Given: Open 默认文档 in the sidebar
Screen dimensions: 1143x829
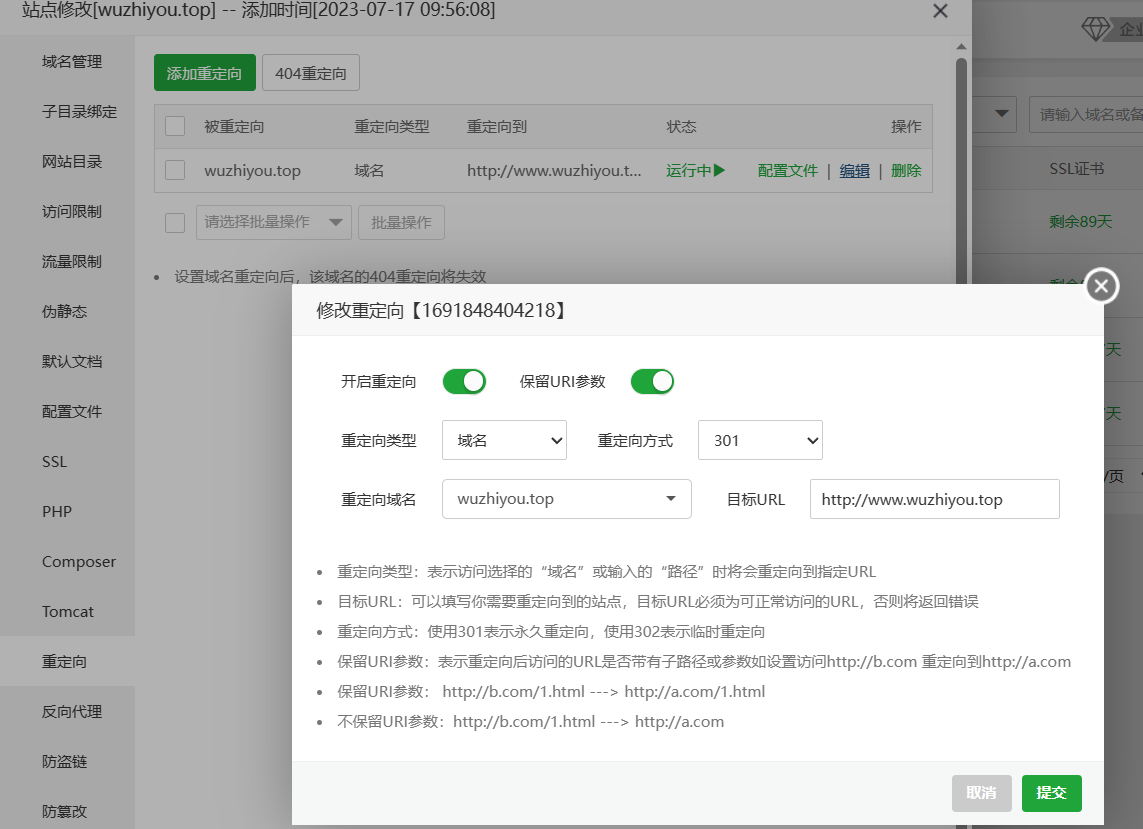Looking at the screenshot, I should click(x=71, y=362).
